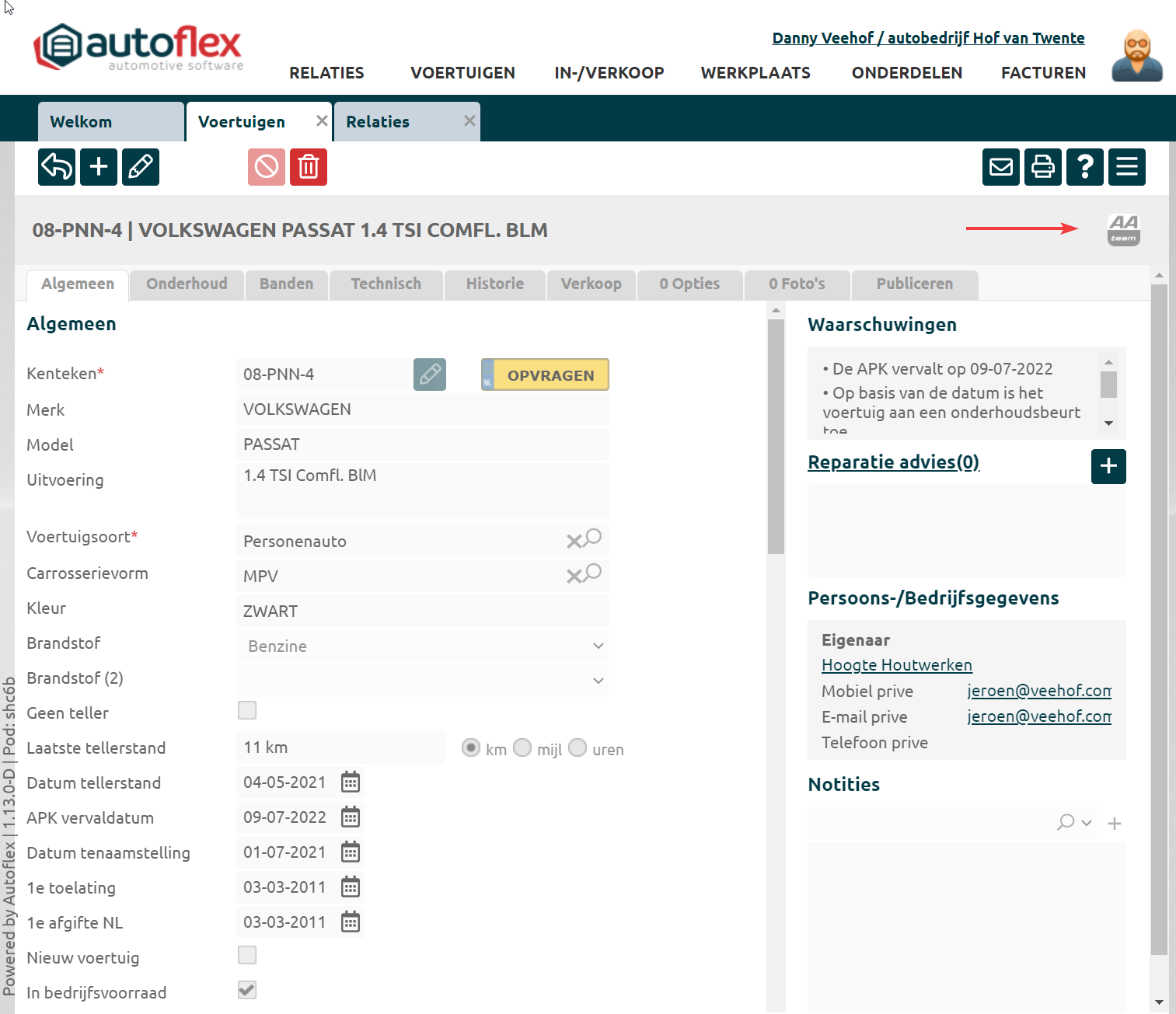Switch to the Onderhoud tab
Screen dimensions: 1176x1014
coord(187,284)
